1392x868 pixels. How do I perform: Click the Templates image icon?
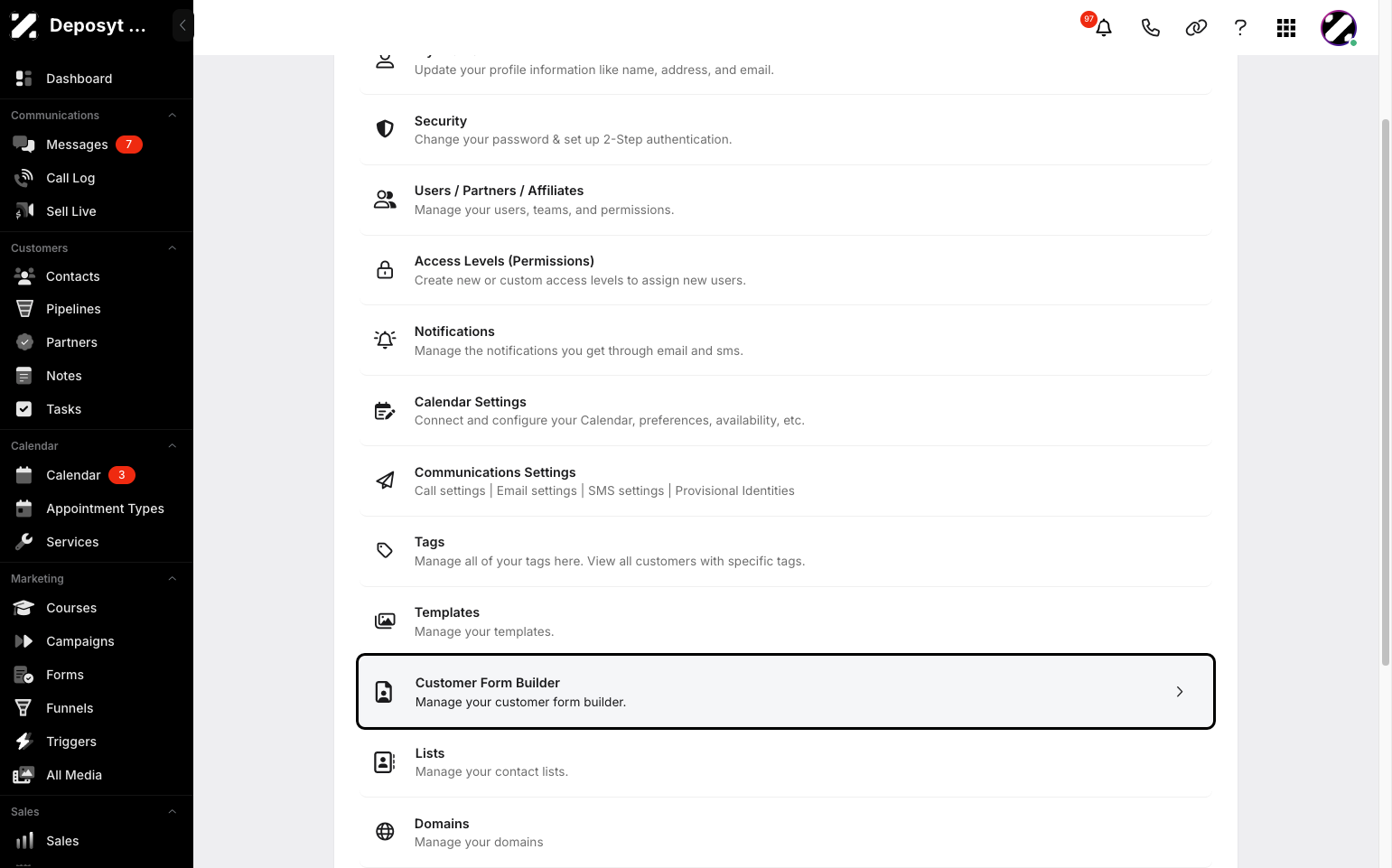pos(385,621)
